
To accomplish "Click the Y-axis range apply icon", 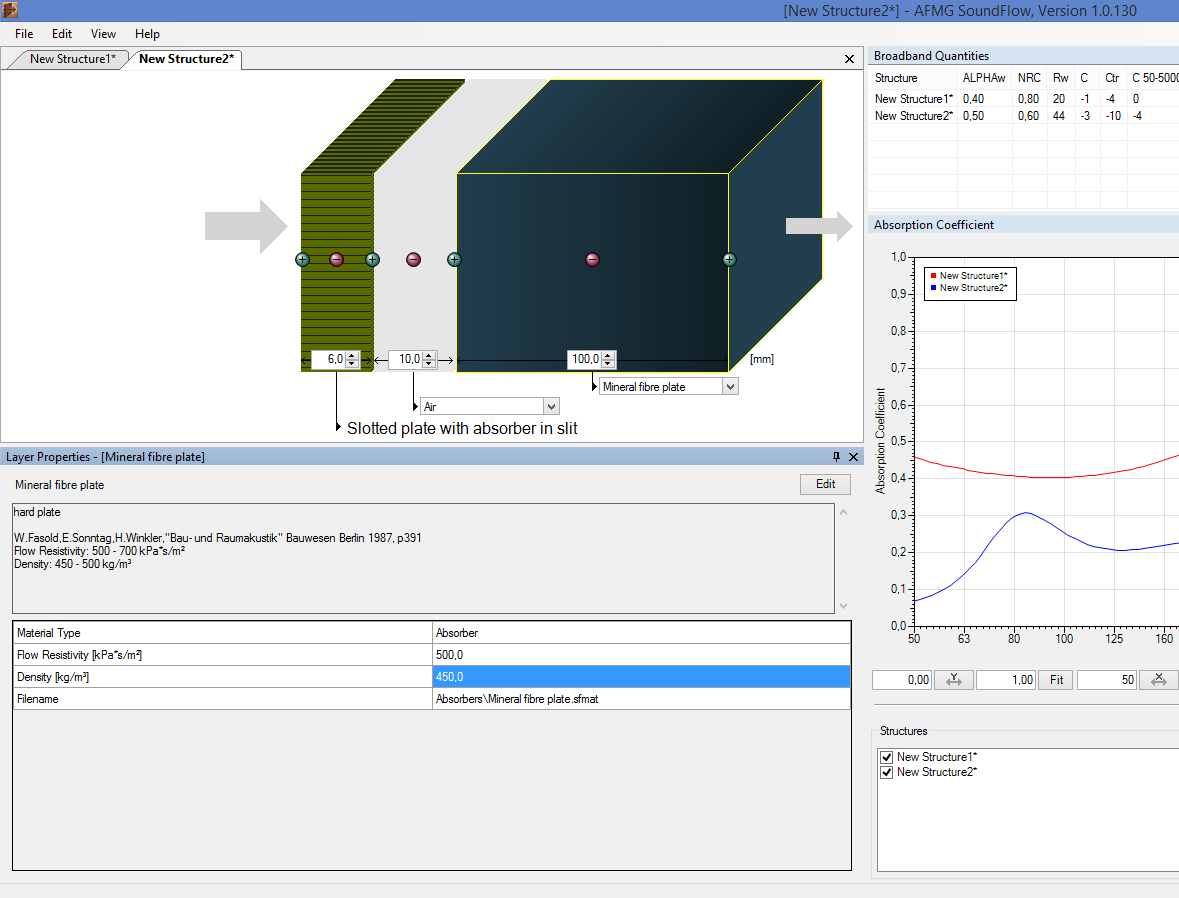I will 953,680.
